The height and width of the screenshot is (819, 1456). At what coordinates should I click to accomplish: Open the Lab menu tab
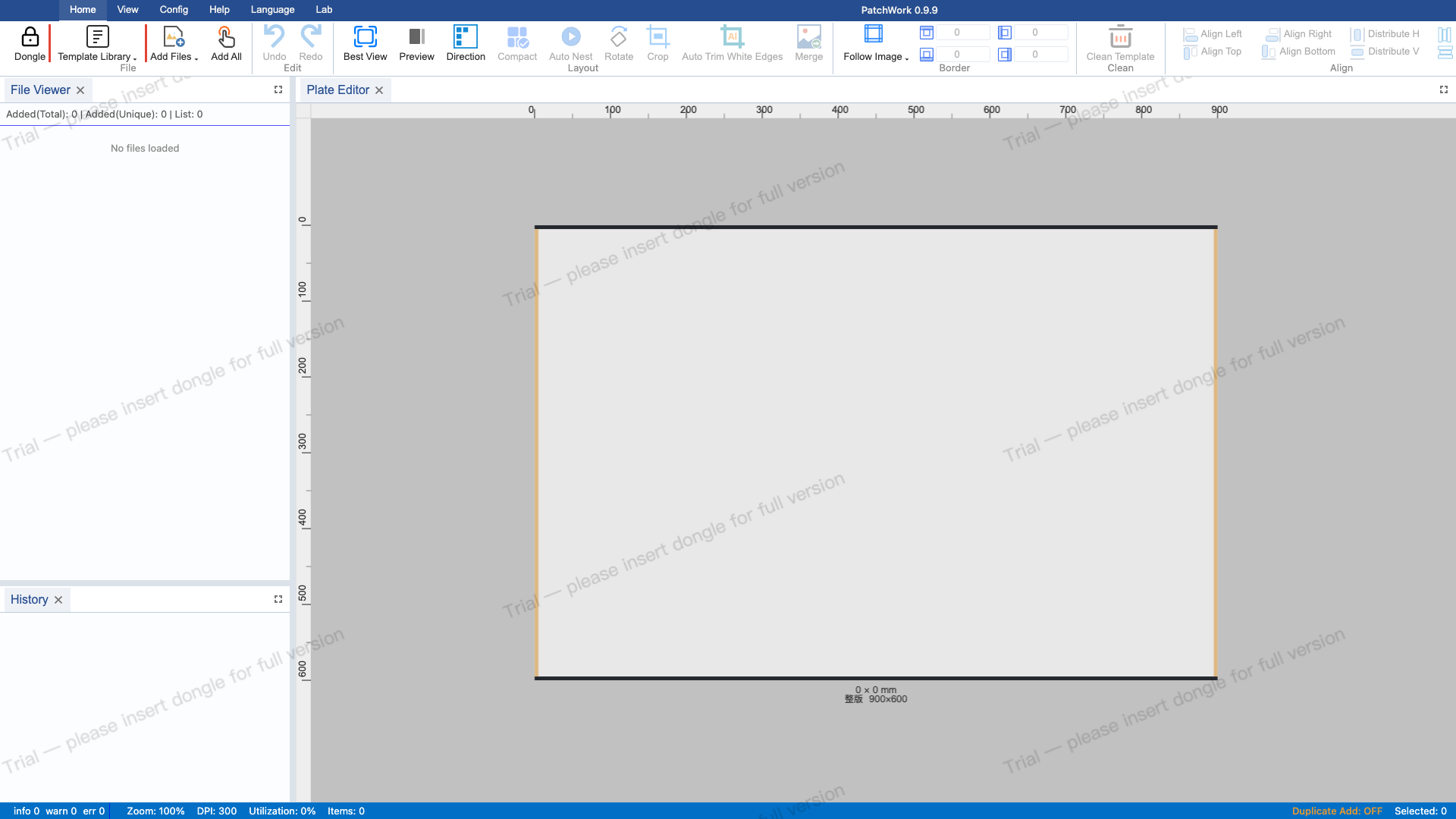tap(324, 10)
